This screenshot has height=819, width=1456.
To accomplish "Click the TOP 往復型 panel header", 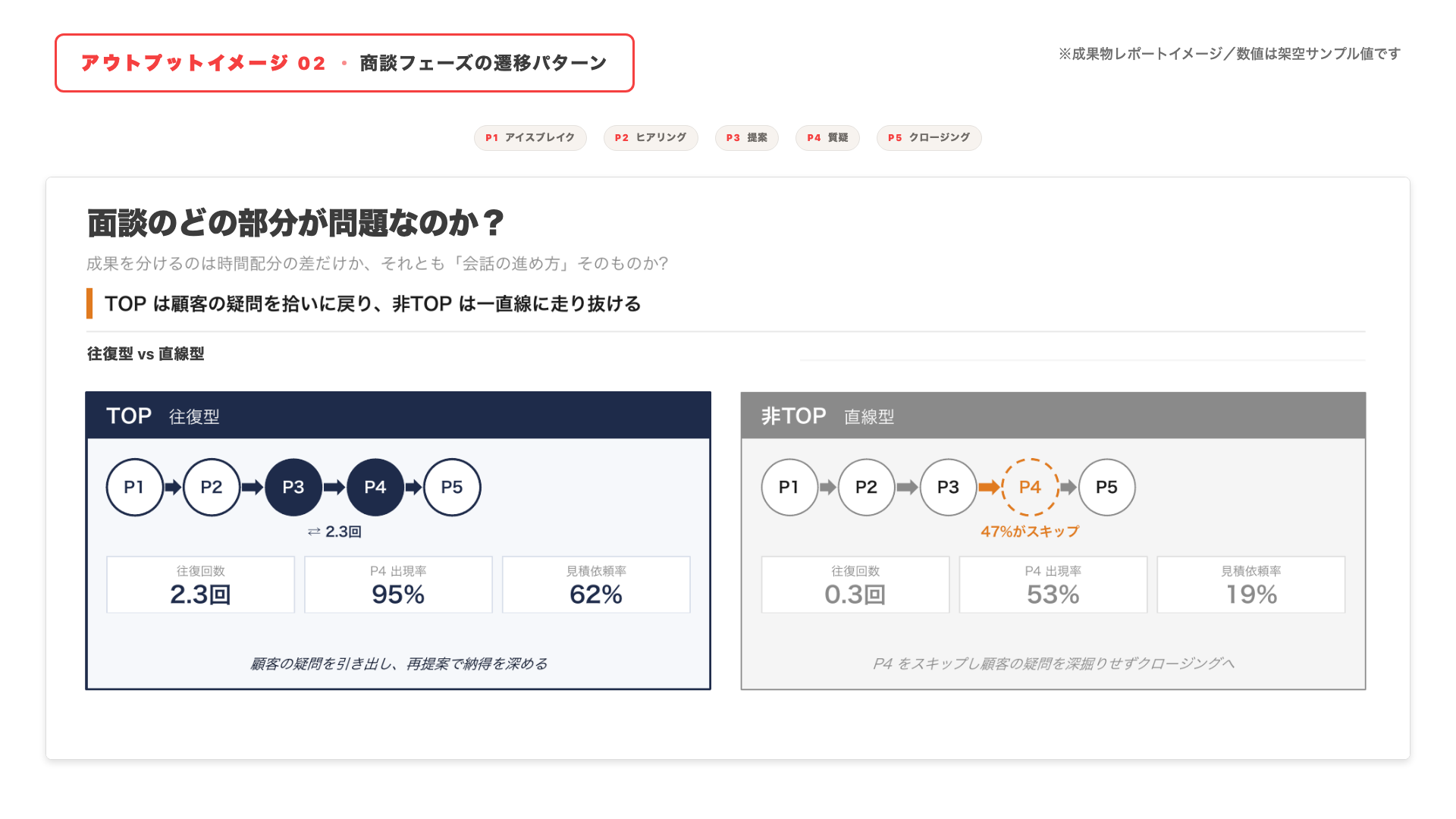I will click(398, 416).
